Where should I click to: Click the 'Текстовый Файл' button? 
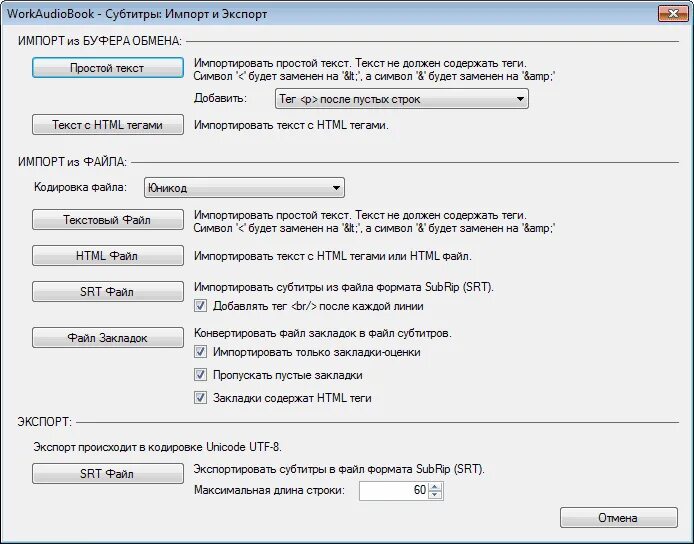108,220
